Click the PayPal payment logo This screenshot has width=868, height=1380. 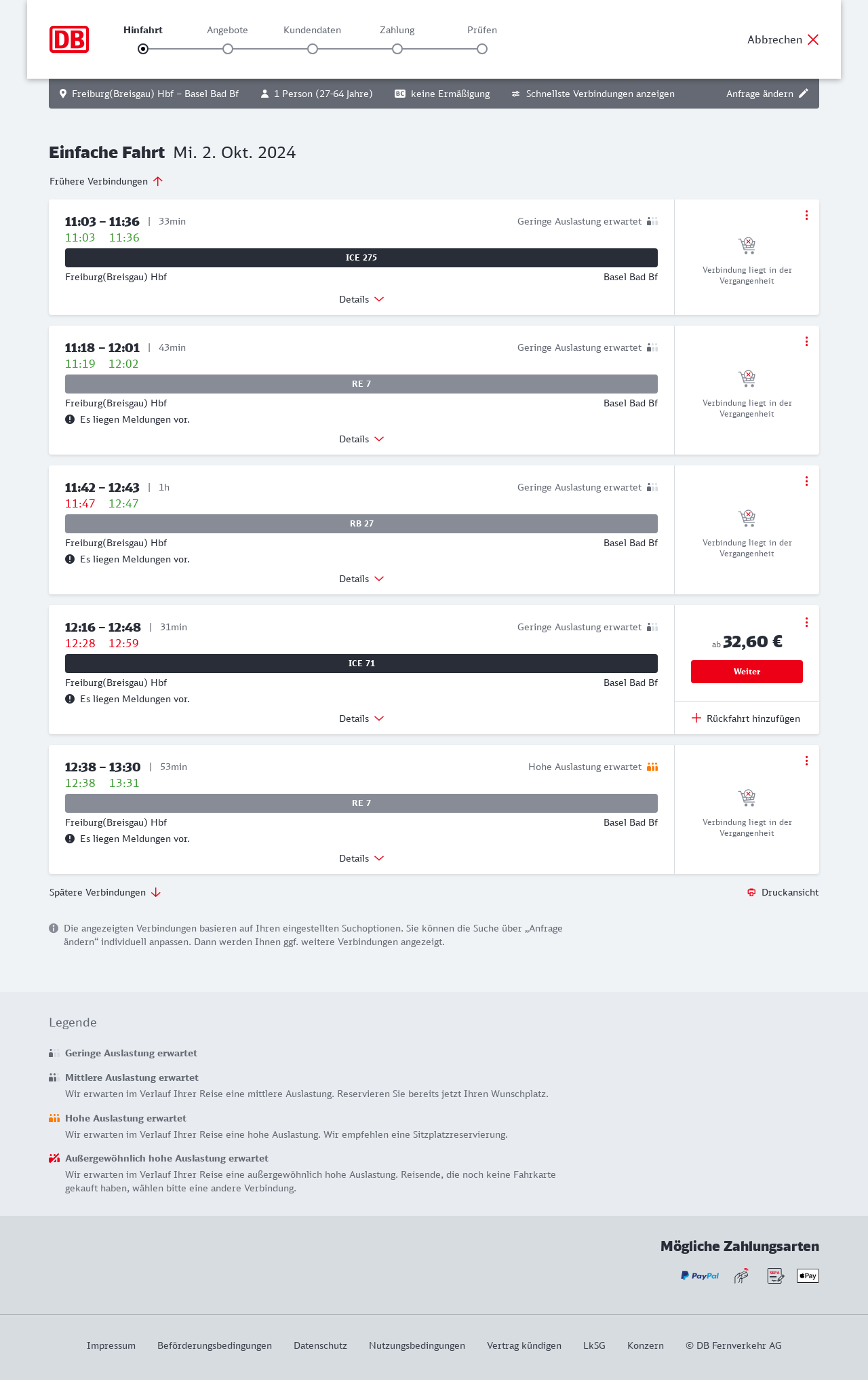[700, 1276]
